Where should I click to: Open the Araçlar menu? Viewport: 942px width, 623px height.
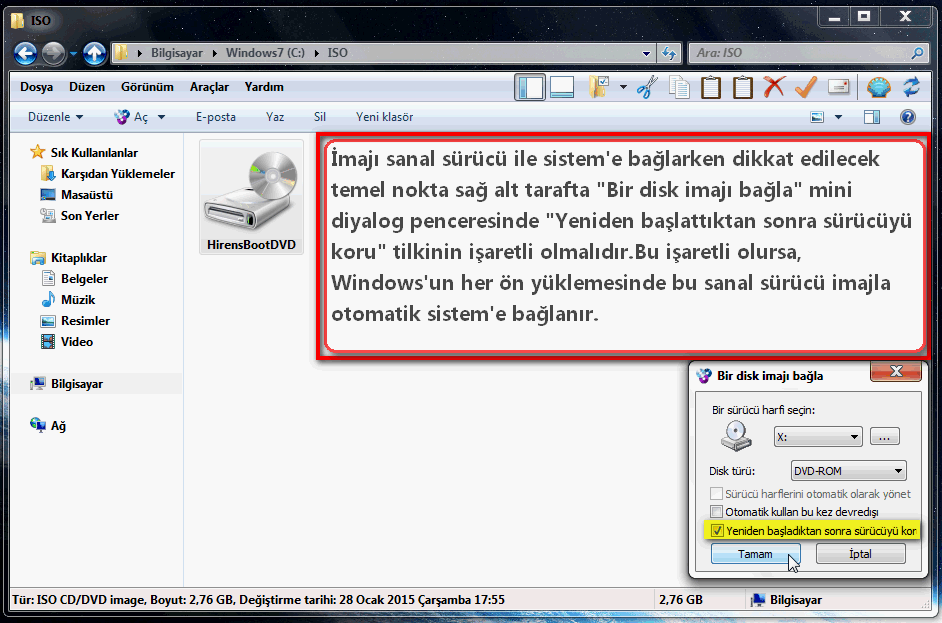coord(209,87)
